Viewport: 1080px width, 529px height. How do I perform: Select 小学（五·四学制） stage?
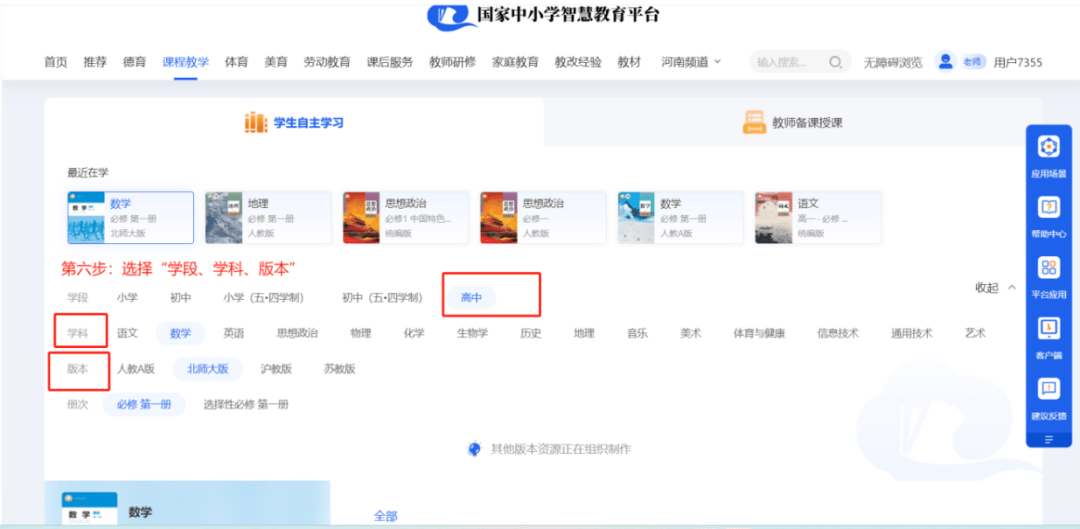point(263,298)
